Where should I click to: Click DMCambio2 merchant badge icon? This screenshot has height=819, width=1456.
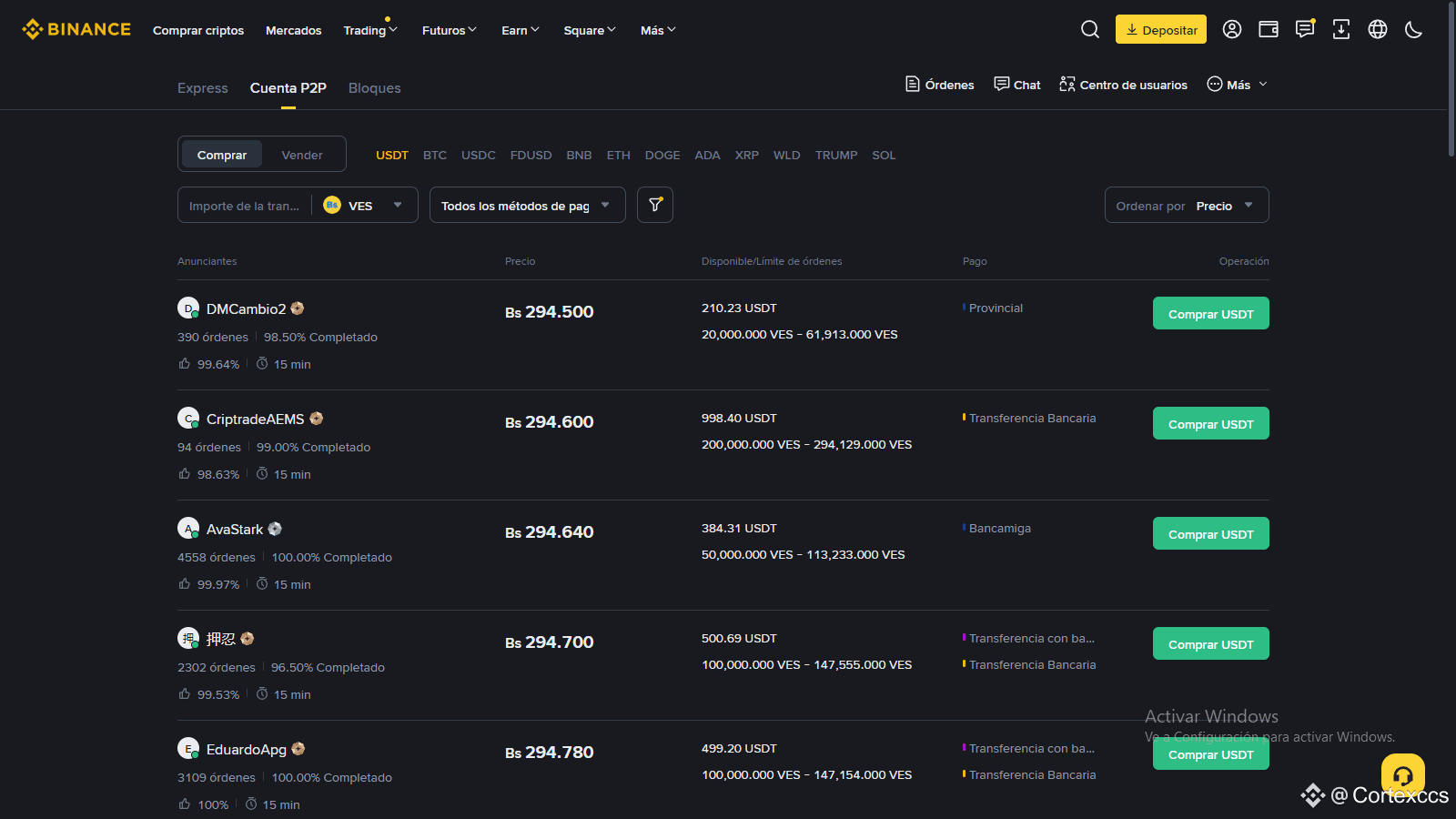coord(298,308)
